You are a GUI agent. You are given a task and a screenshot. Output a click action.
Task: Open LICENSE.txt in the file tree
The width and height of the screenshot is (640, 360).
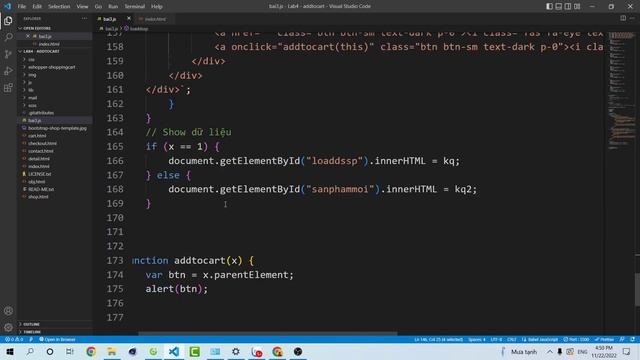pyautogui.click(x=40, y=174)
